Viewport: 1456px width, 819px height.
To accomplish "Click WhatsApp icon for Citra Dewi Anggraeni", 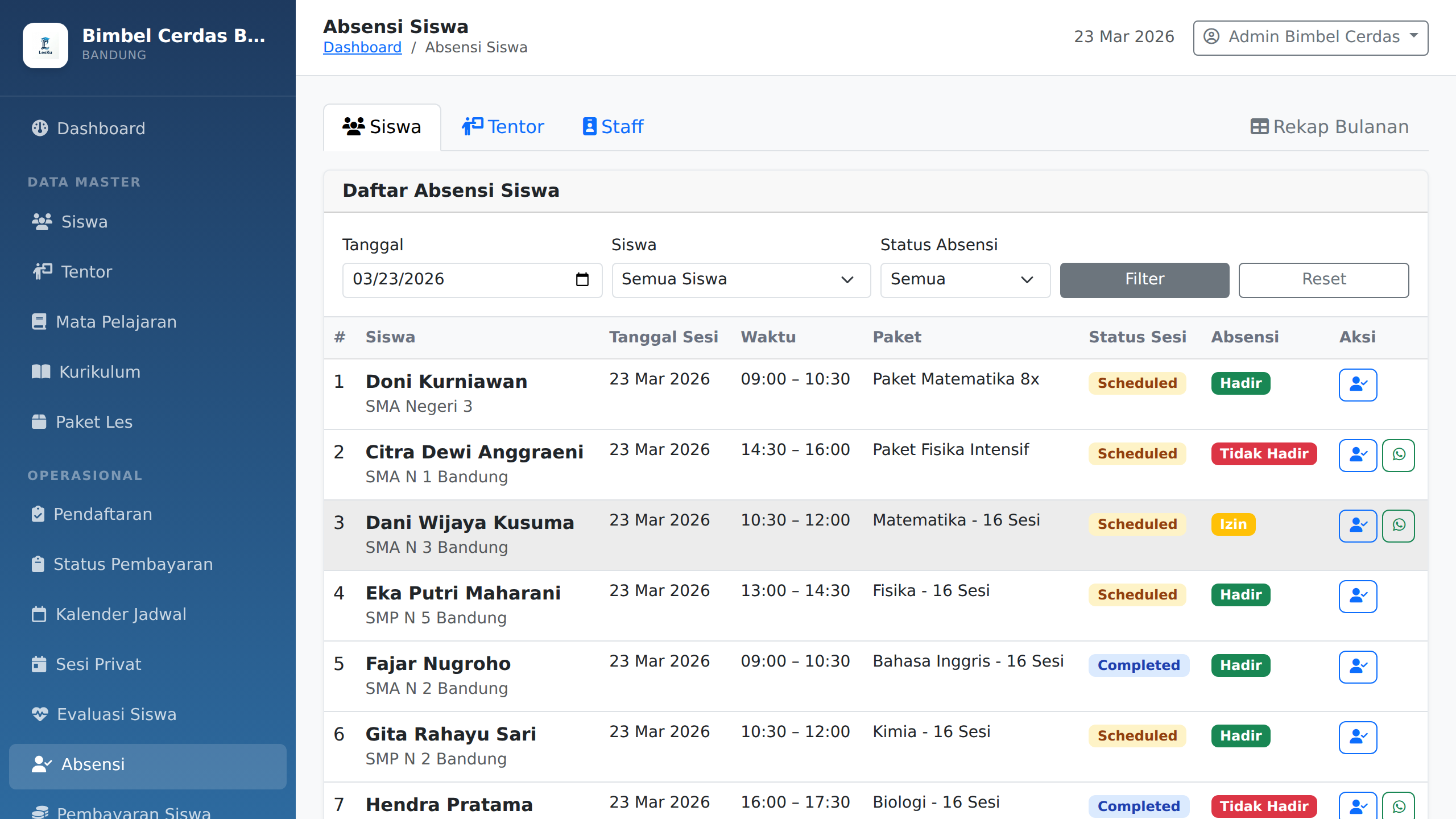I will point(1399,456).
